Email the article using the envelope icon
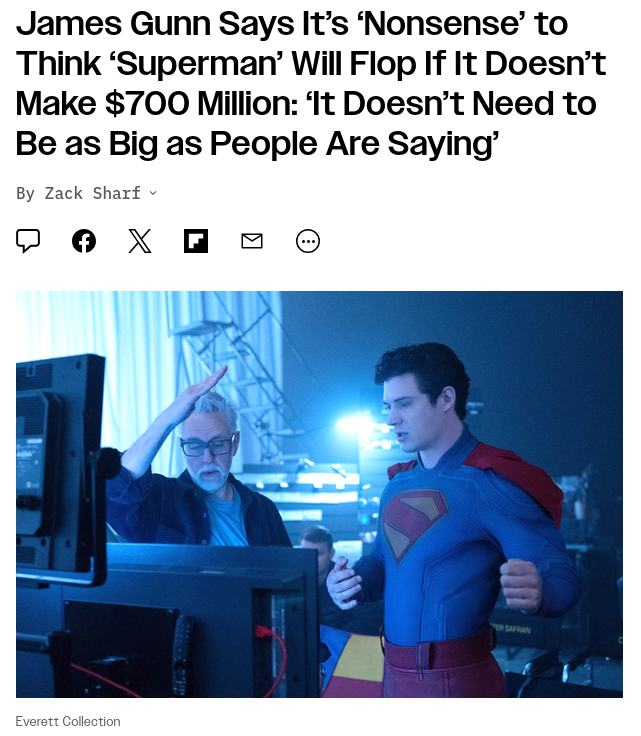This screenshot has width=641, height=736. point(252,241)
